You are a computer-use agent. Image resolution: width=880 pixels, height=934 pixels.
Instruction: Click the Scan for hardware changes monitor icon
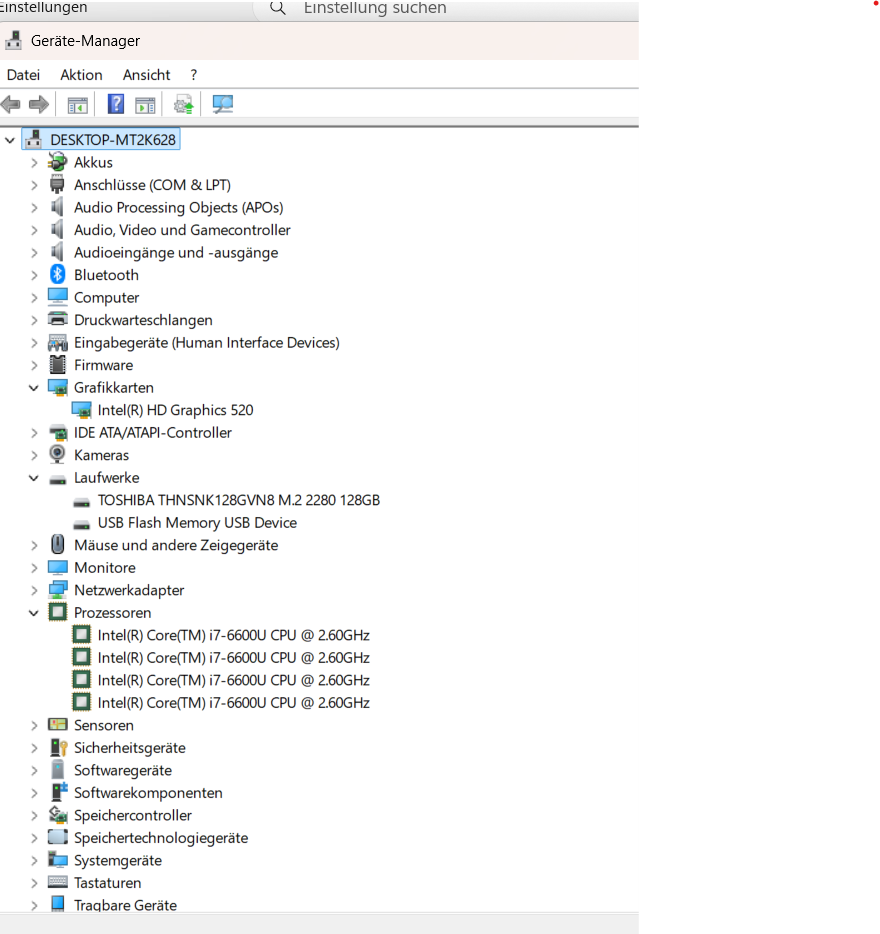click(222, 105)
